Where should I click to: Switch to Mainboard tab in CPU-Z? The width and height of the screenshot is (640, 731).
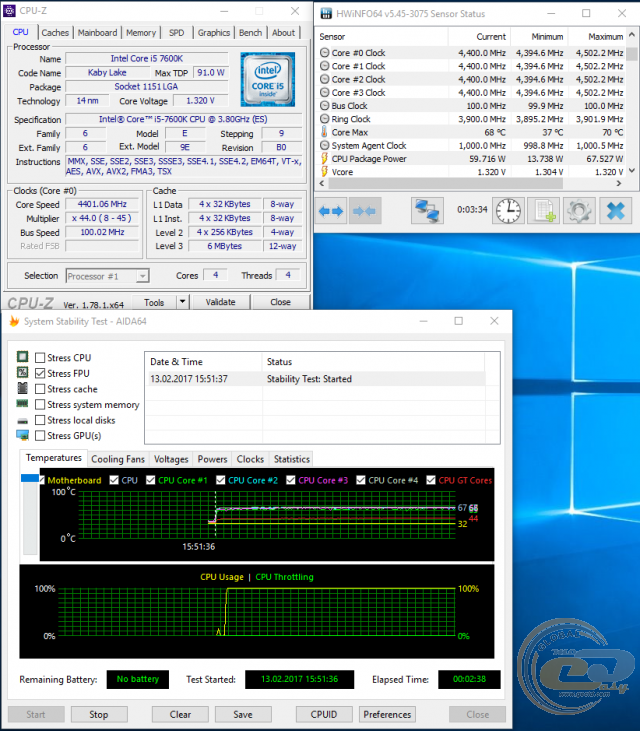coord(97,33)
